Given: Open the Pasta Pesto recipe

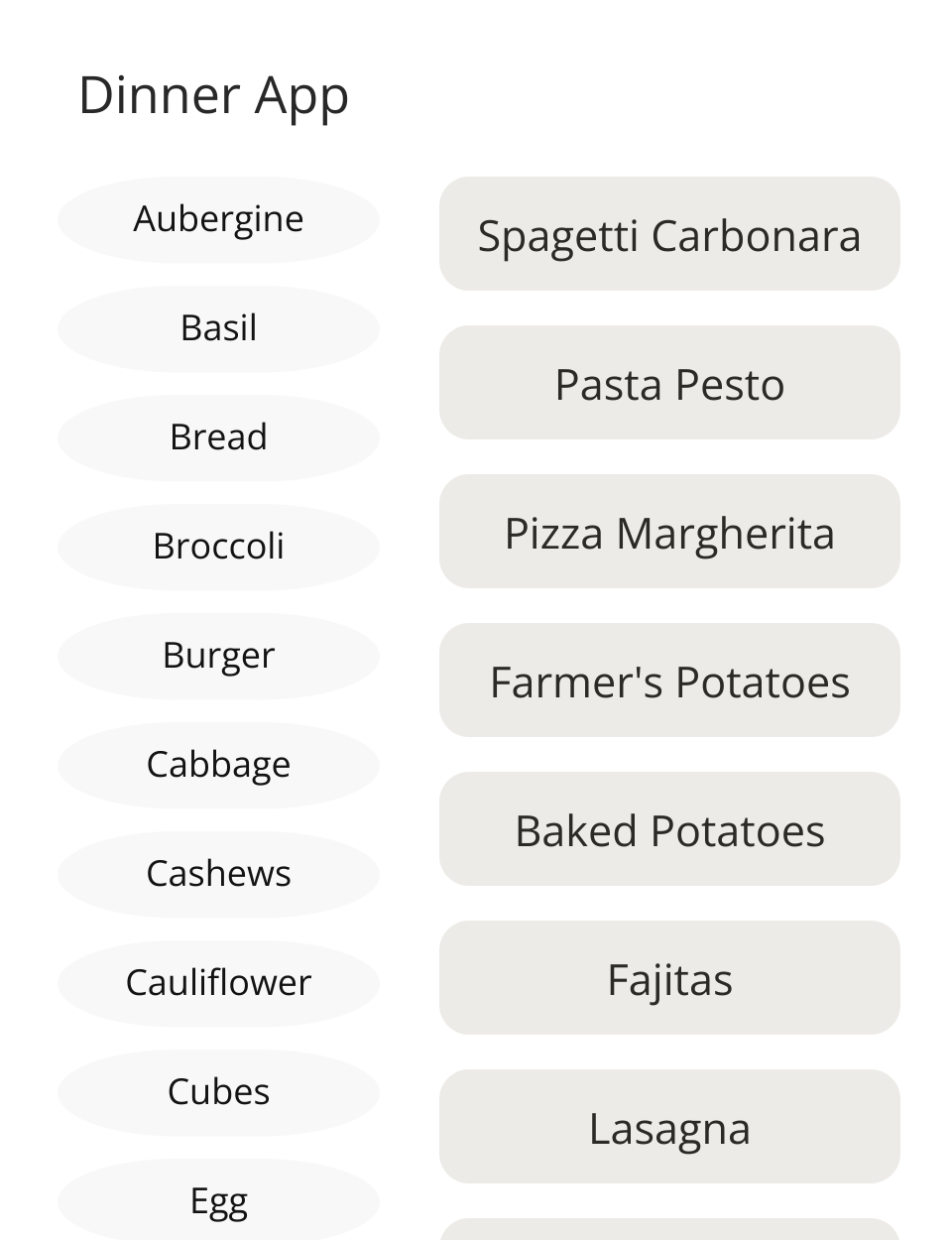Looking at the screenshot, I should (669, 383).
